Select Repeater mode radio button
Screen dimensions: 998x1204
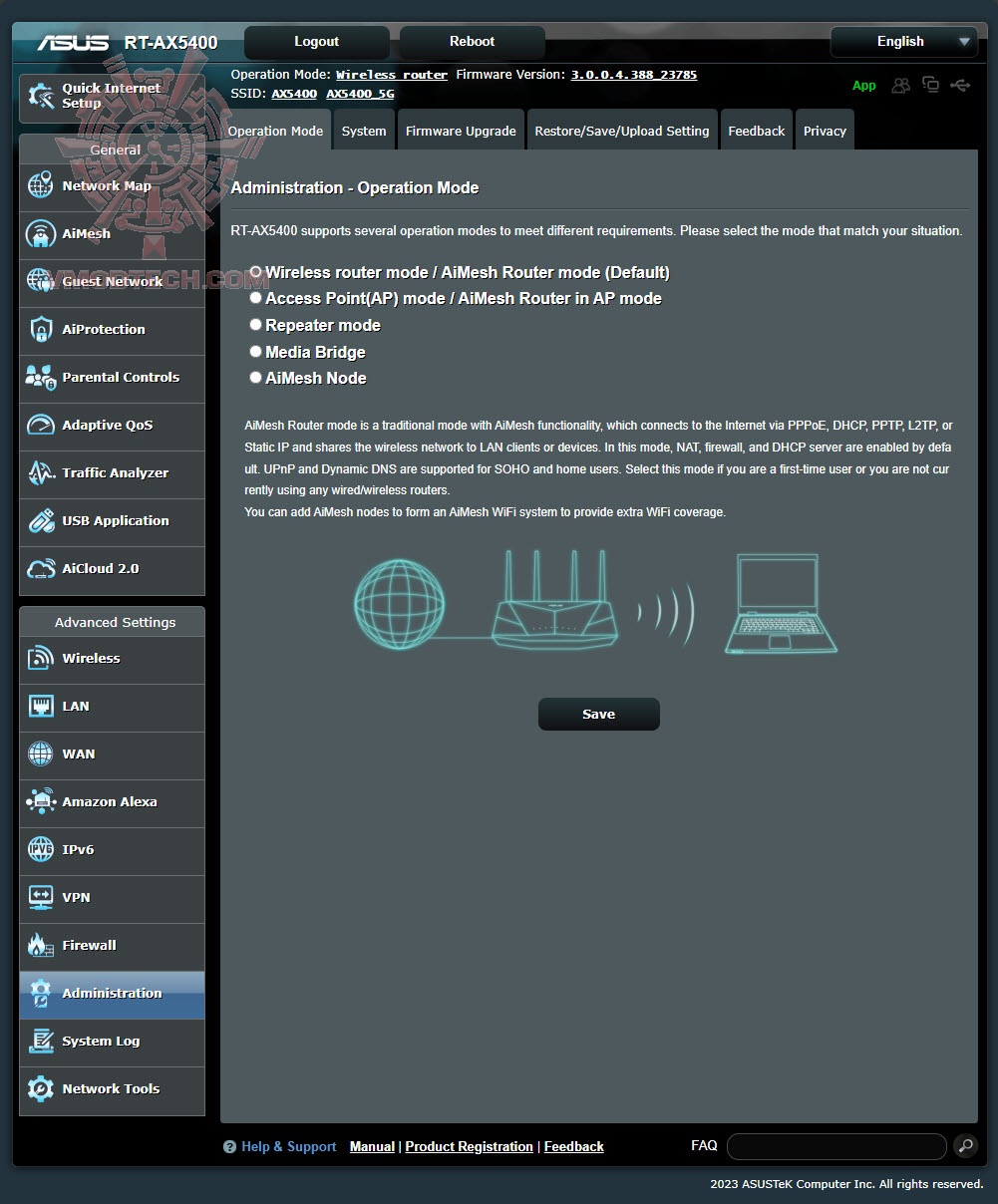click(x=256, y=324)
